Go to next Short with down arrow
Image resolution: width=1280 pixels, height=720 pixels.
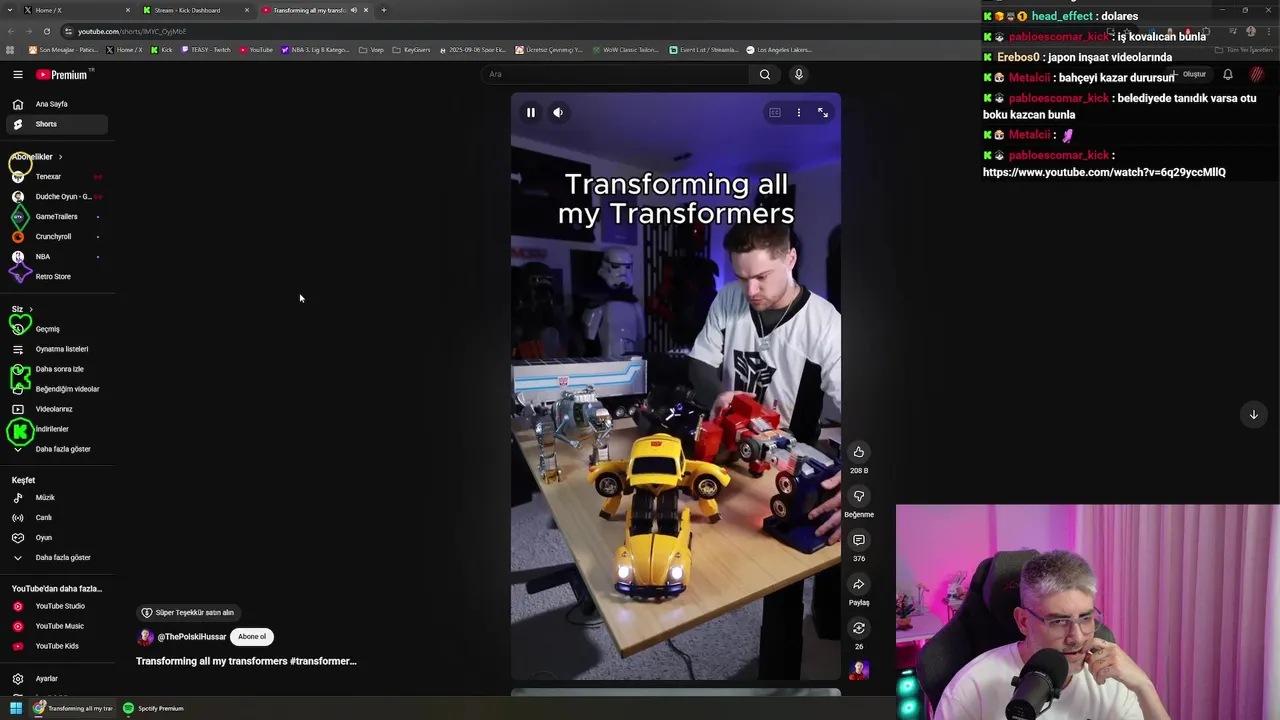point(1253,414)
